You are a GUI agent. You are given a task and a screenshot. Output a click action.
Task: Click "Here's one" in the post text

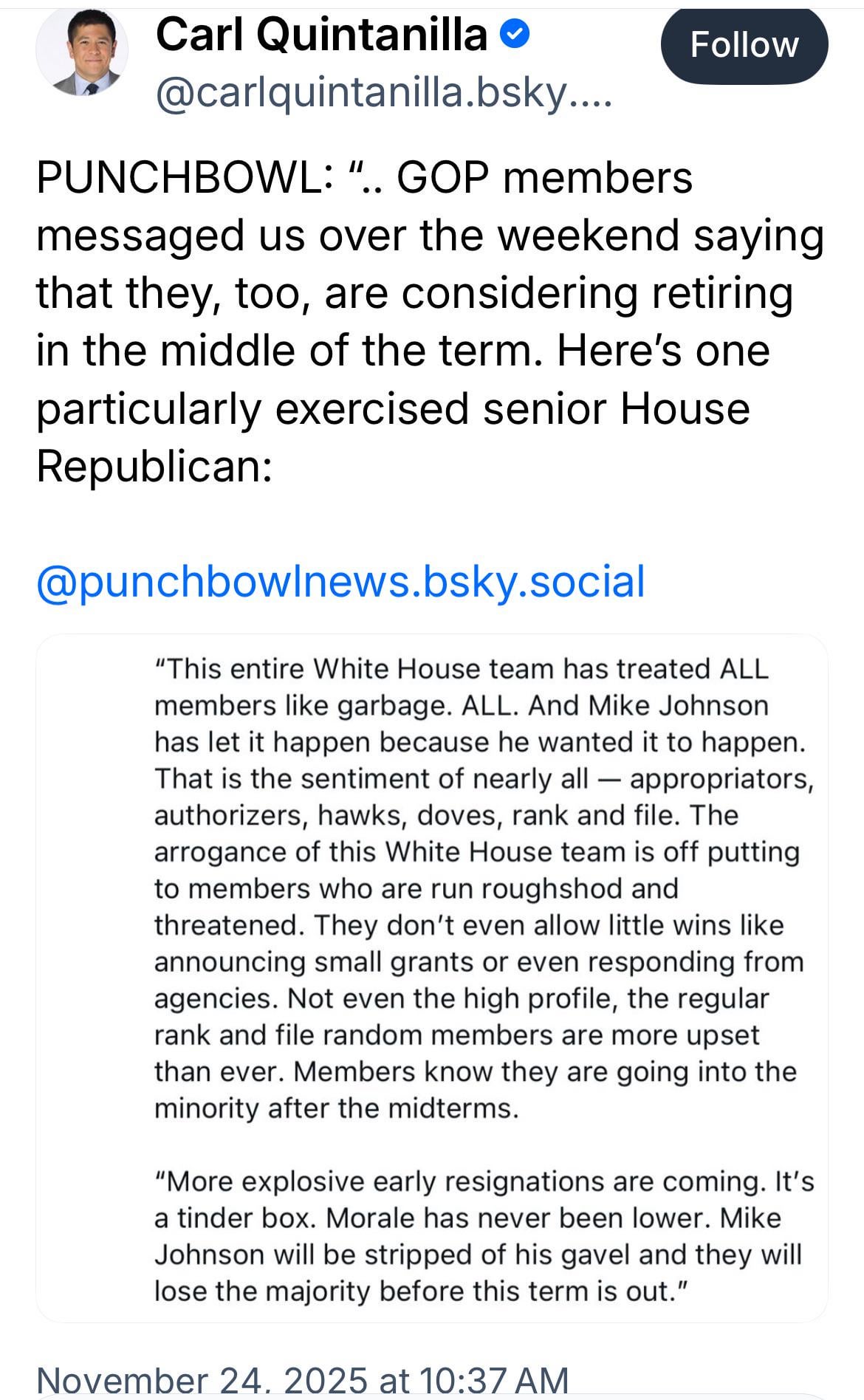662,351
